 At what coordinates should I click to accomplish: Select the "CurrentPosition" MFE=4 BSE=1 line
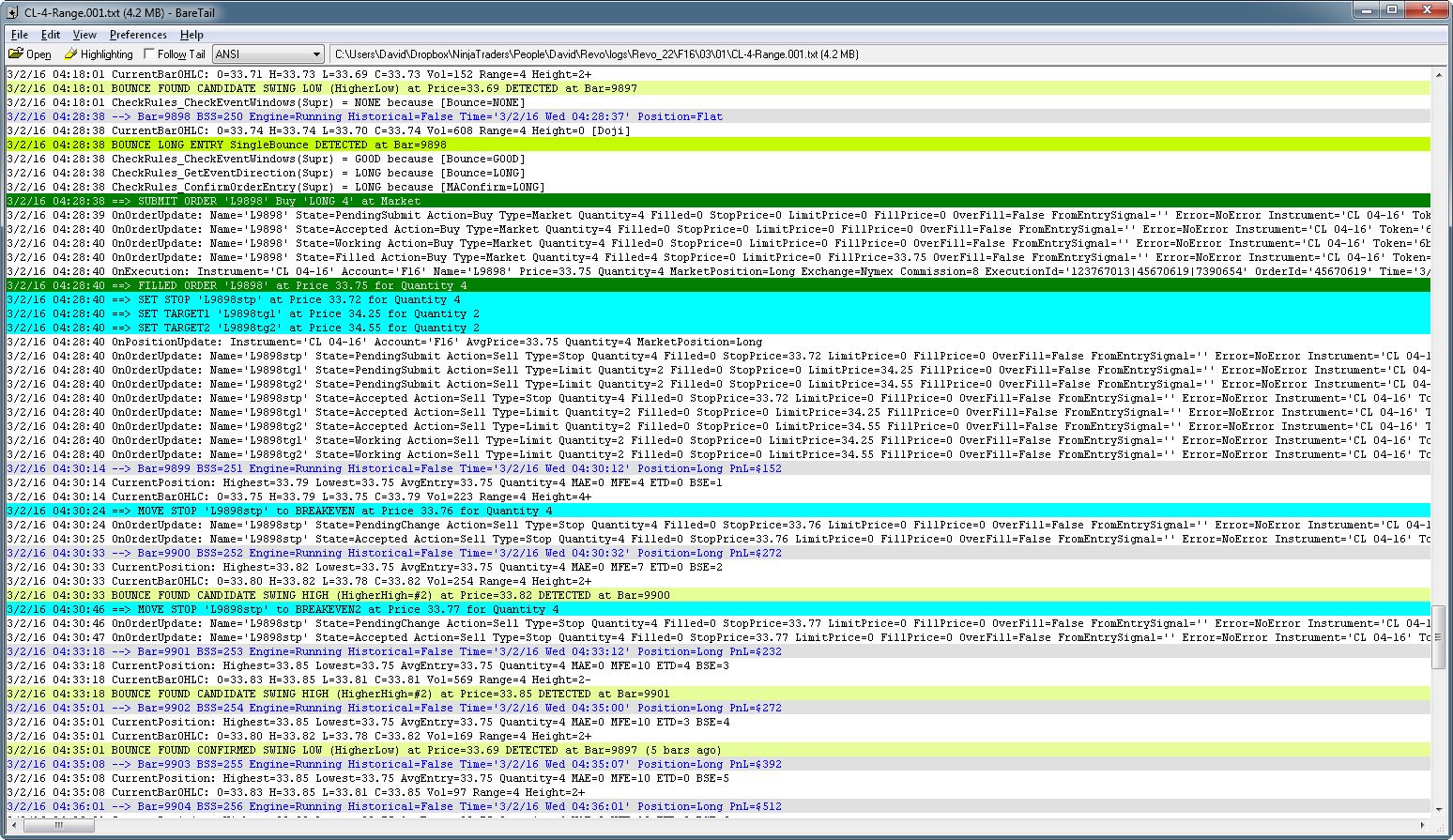(x=718, y=482)
